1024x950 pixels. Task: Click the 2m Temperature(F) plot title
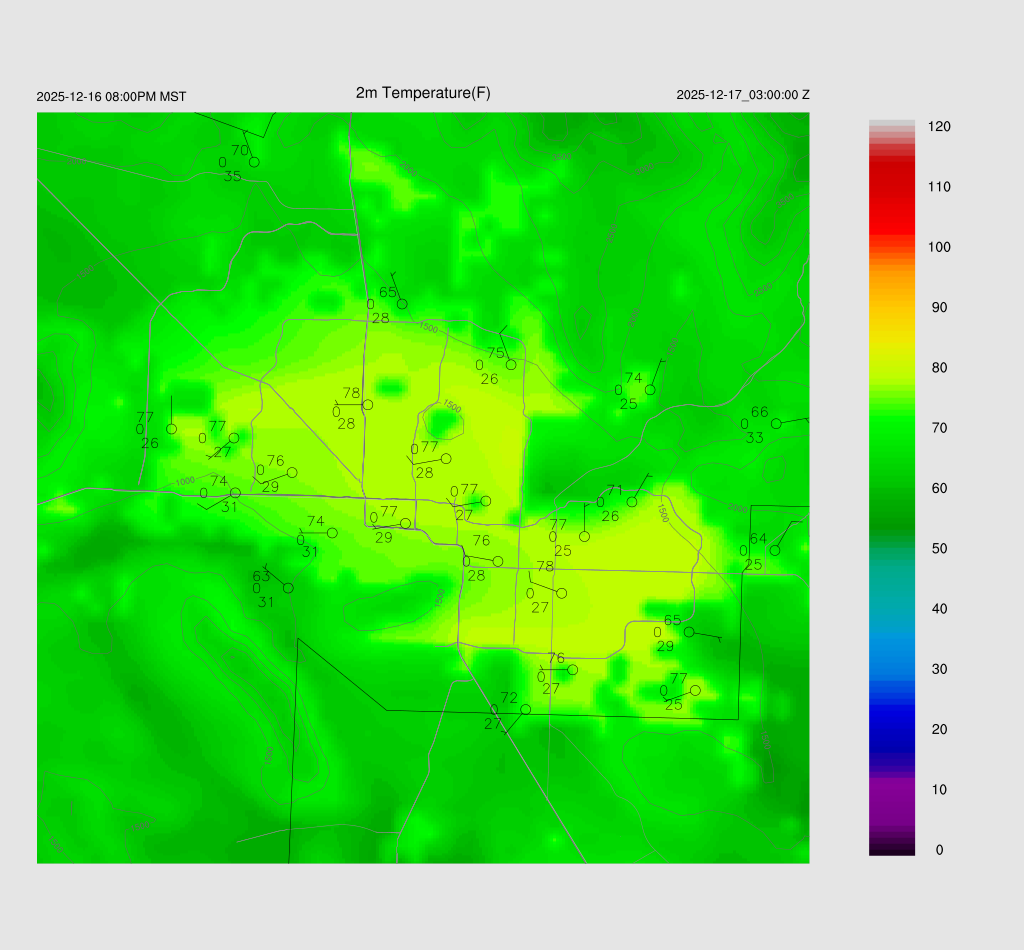click(x=423, y=93)
